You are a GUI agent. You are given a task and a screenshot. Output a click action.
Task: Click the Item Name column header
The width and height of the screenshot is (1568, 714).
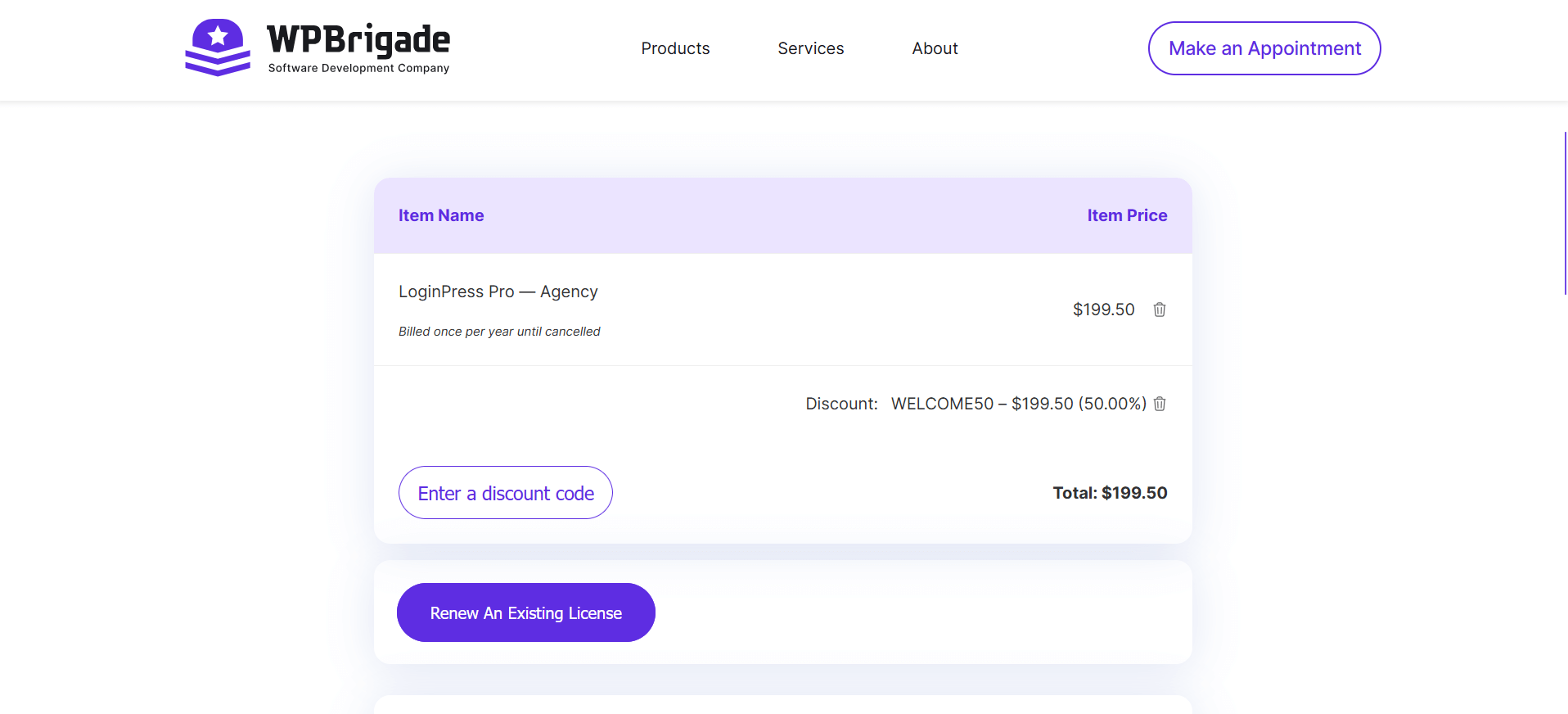point(441,215)
